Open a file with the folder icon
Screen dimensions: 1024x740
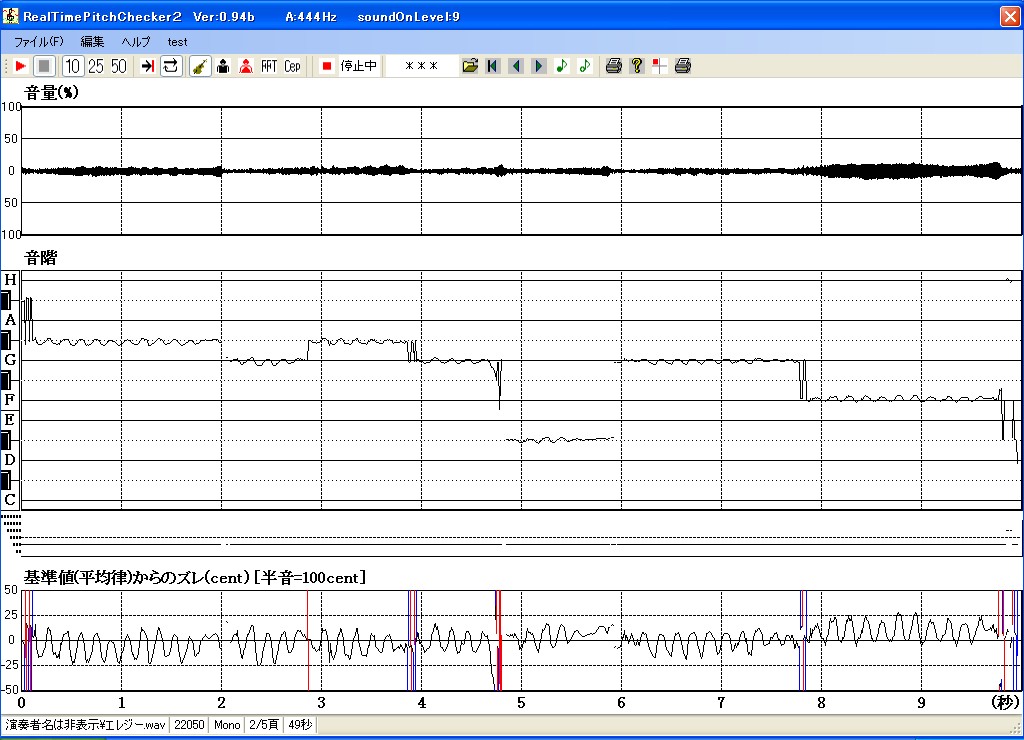(470, 66)
